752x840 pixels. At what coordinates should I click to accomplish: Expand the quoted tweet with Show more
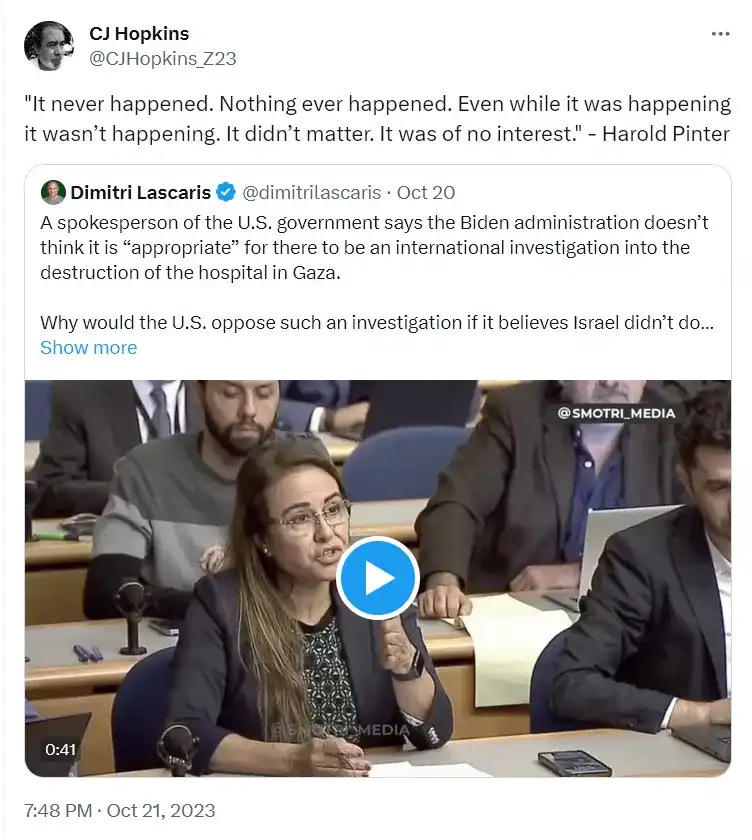(88, 348)
